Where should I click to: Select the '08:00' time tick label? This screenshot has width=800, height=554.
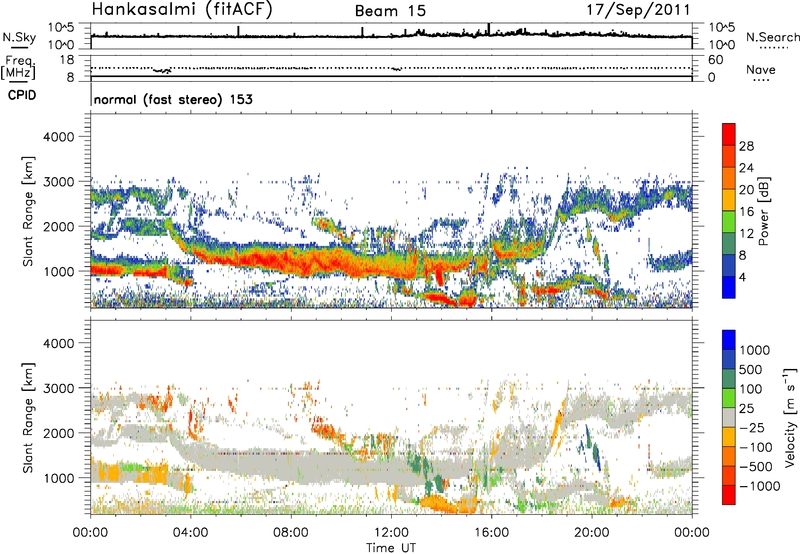click(x=291, y=533)
